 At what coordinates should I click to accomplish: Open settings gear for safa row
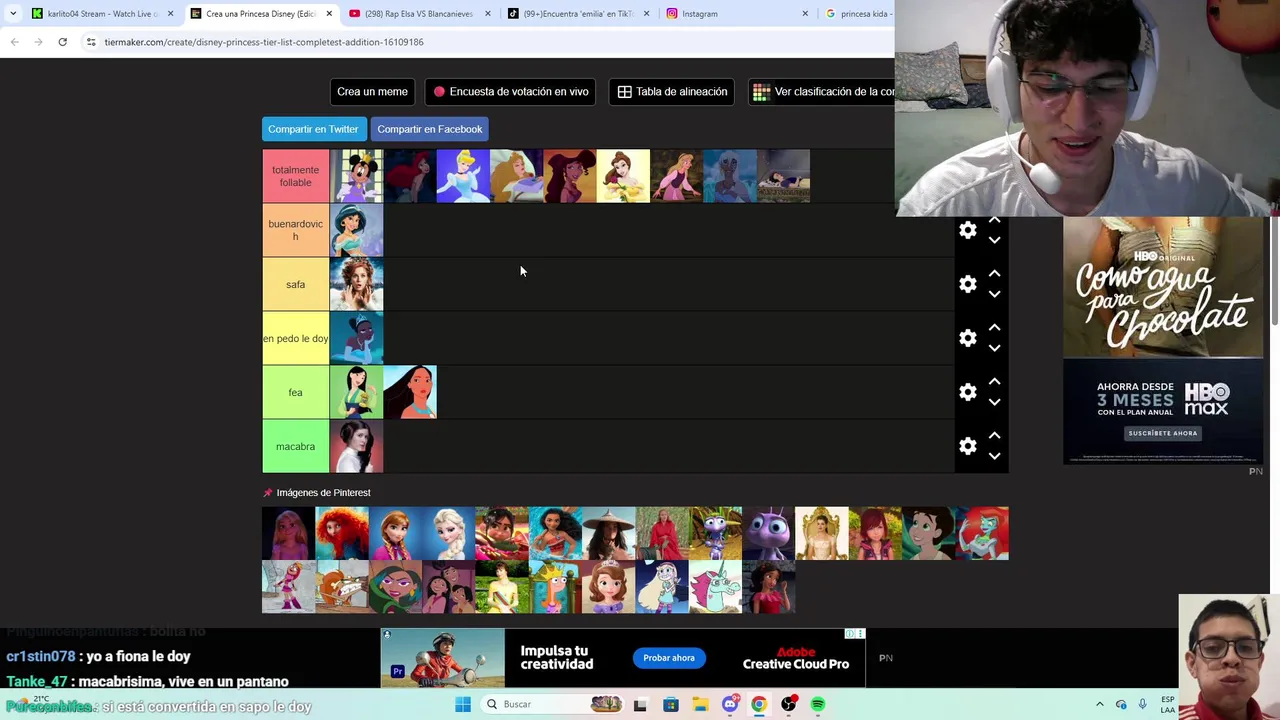967,284
